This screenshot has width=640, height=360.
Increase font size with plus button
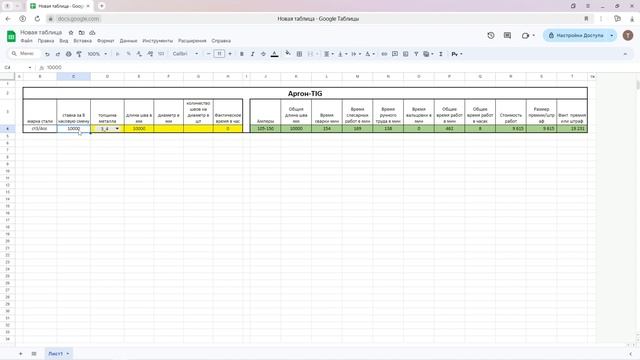(230, 54)
